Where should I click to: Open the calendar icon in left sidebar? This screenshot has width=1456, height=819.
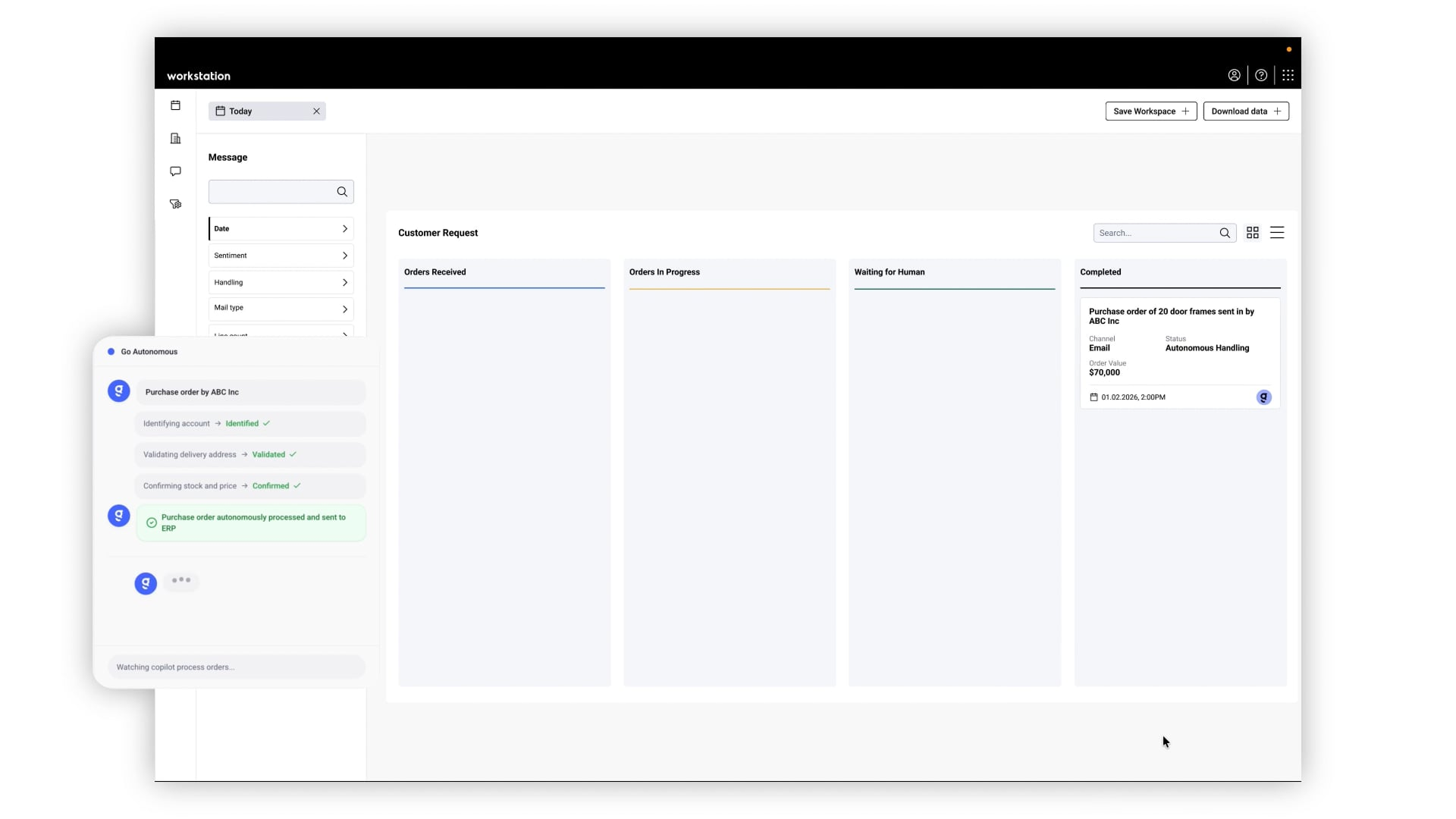[x=175, y=105]
